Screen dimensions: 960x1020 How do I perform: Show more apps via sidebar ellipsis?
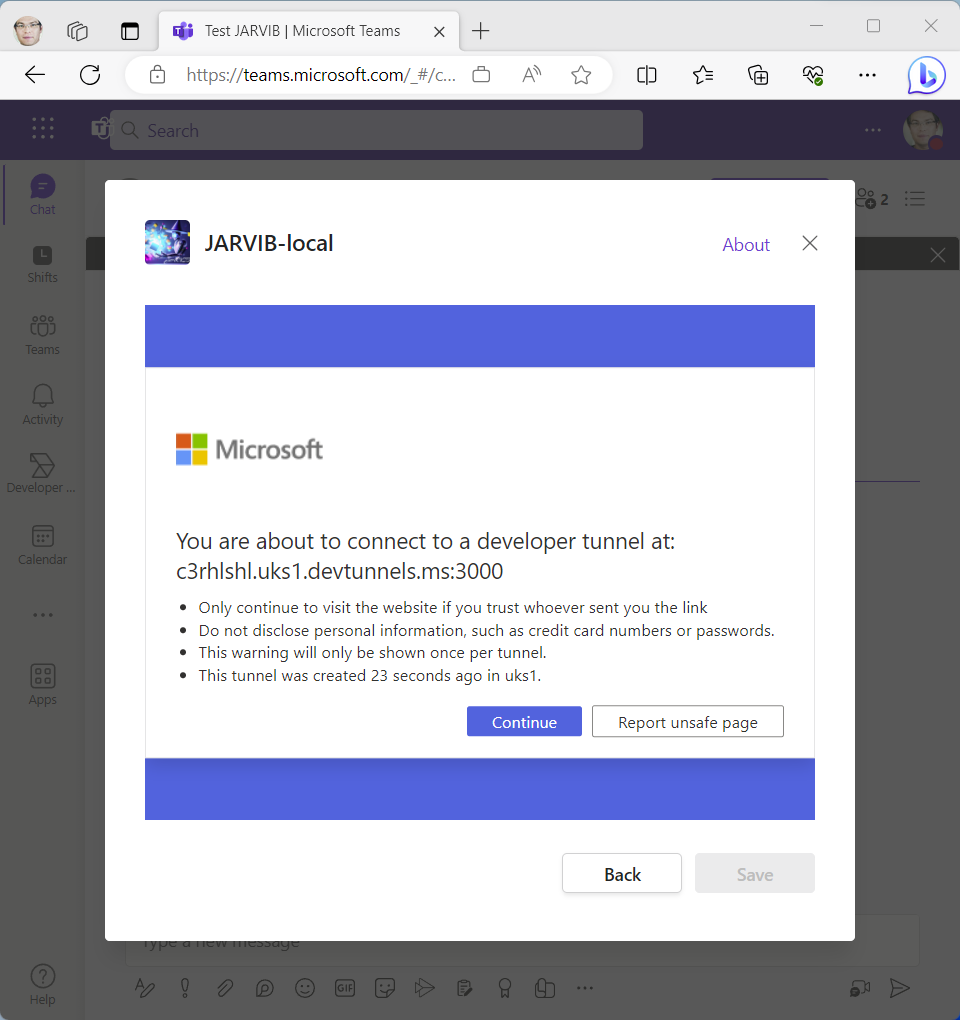click(x=43, y=615)
